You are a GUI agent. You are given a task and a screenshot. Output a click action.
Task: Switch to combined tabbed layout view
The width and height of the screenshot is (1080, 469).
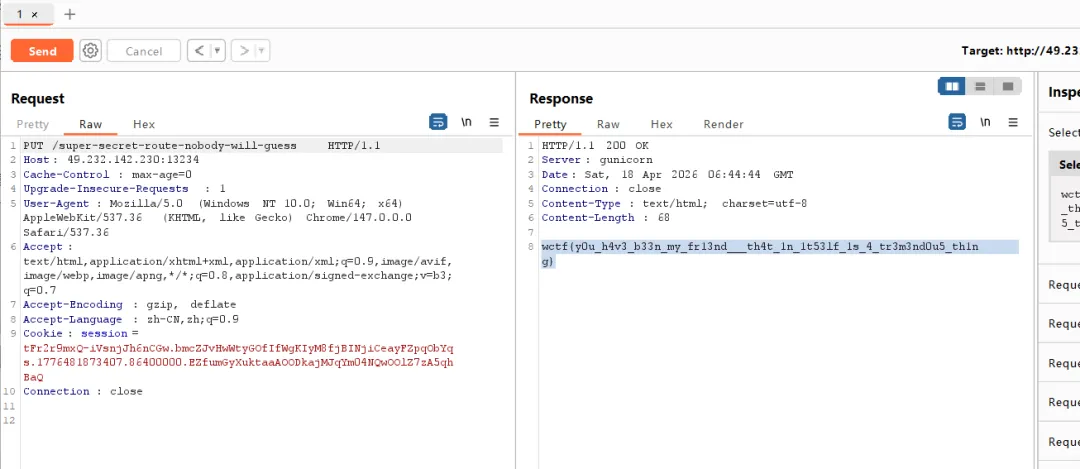coord(1008,86)
